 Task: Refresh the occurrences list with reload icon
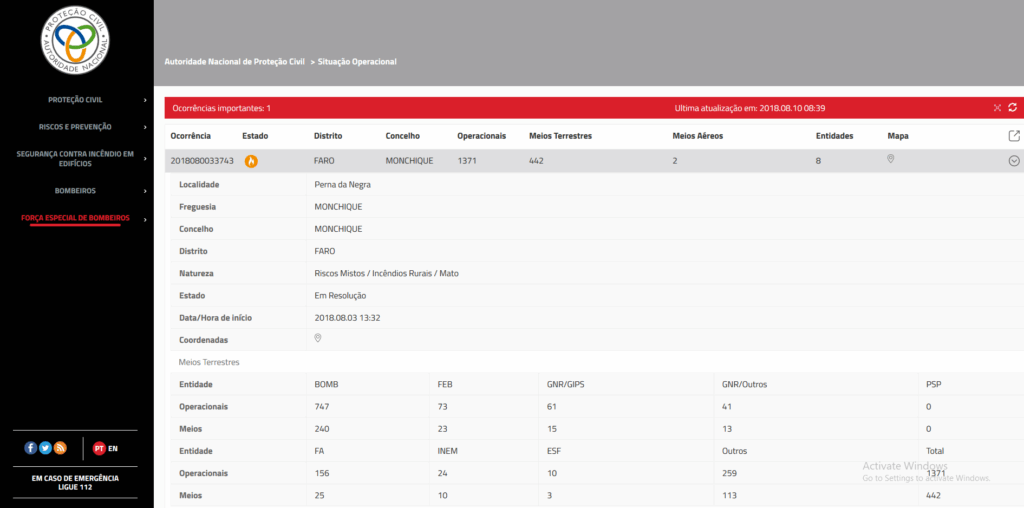coord(1013,108)
